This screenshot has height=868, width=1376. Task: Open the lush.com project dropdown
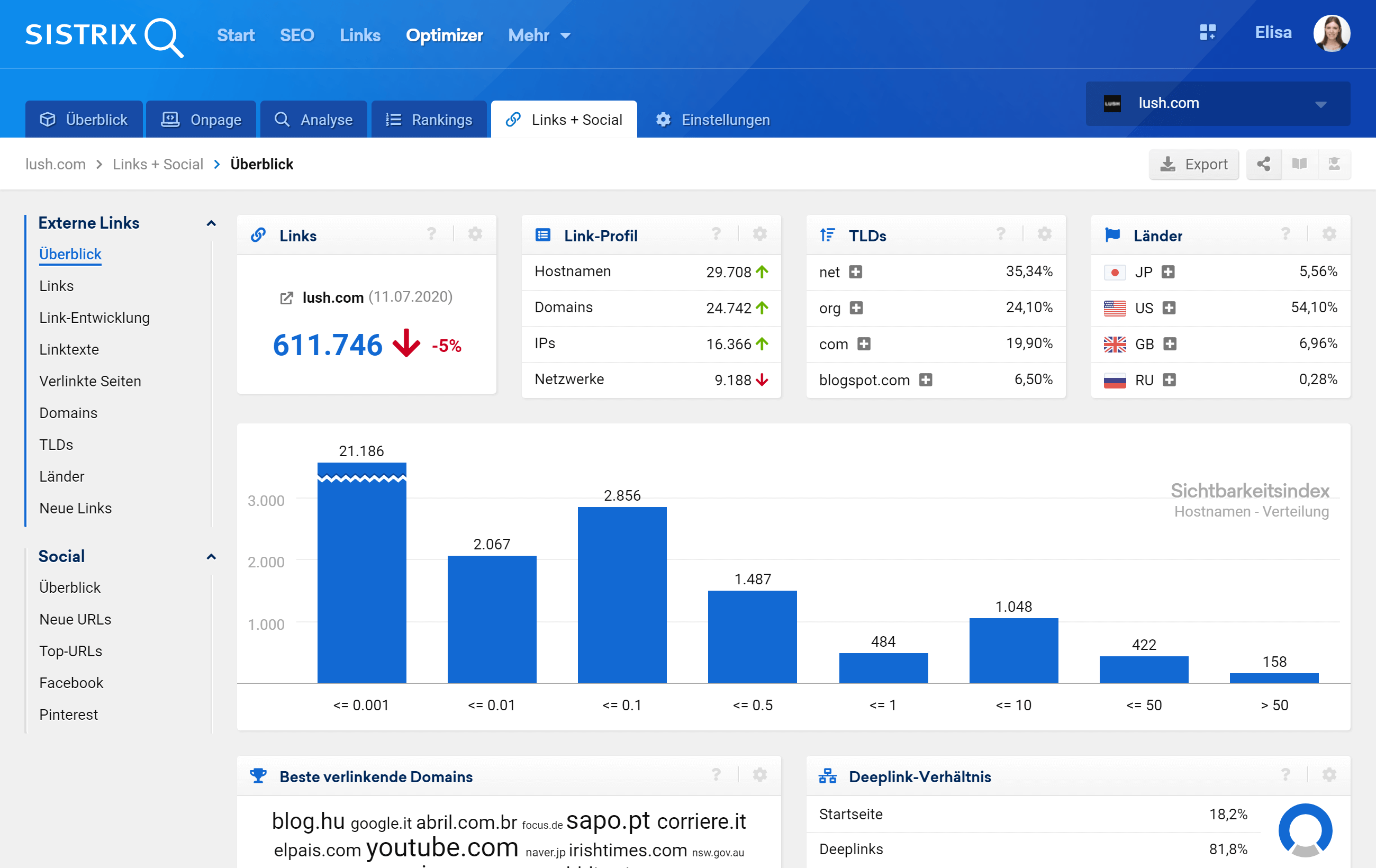pos(1217,104)
